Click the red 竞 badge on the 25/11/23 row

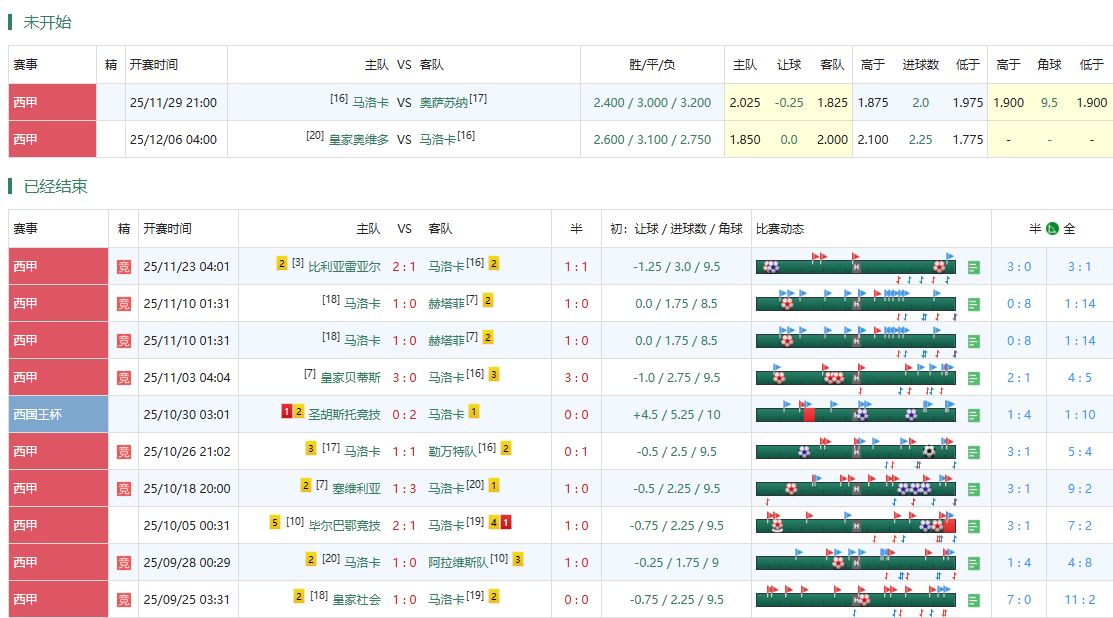(x=122, y=266)
